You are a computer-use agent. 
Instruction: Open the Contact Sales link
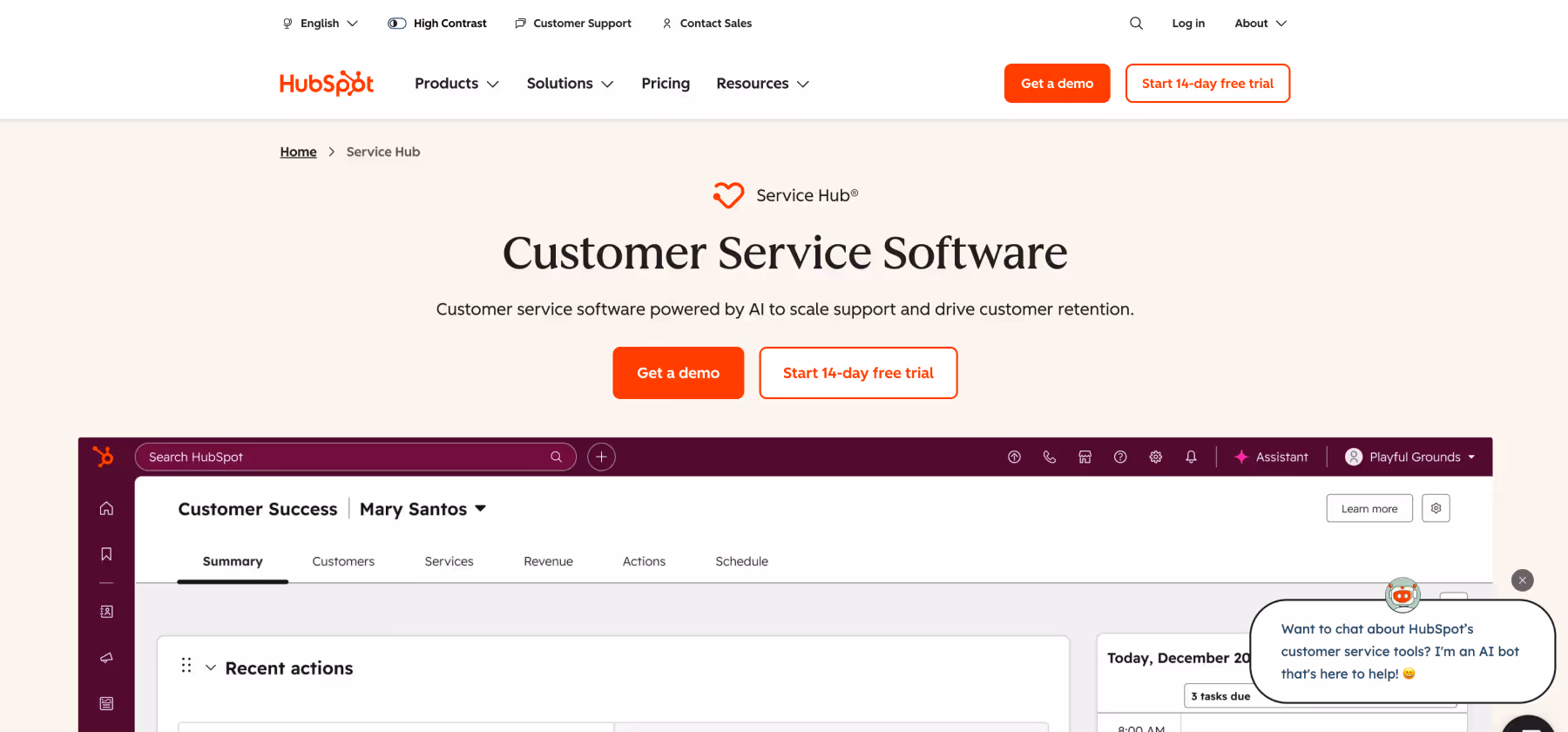tap(706, 24)
